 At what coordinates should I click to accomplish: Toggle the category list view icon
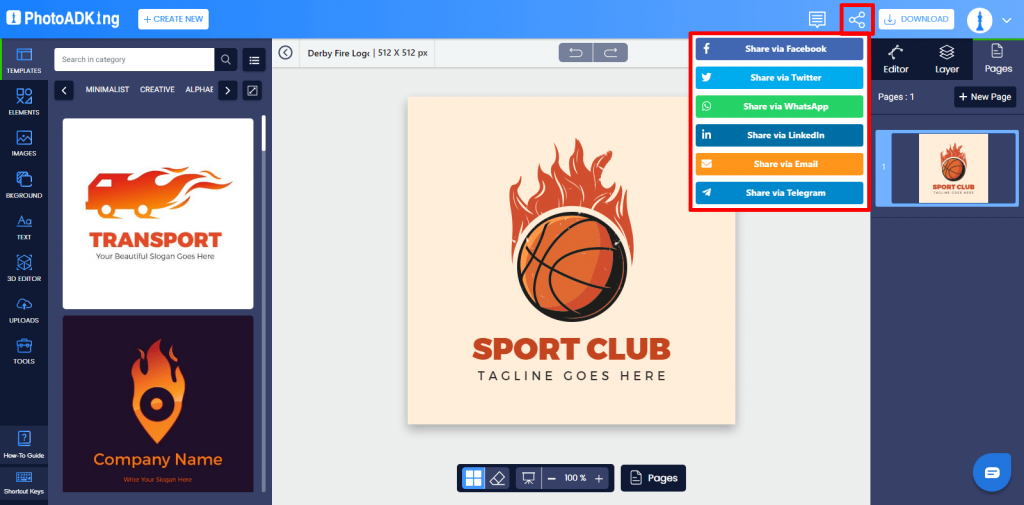(253, 59)
